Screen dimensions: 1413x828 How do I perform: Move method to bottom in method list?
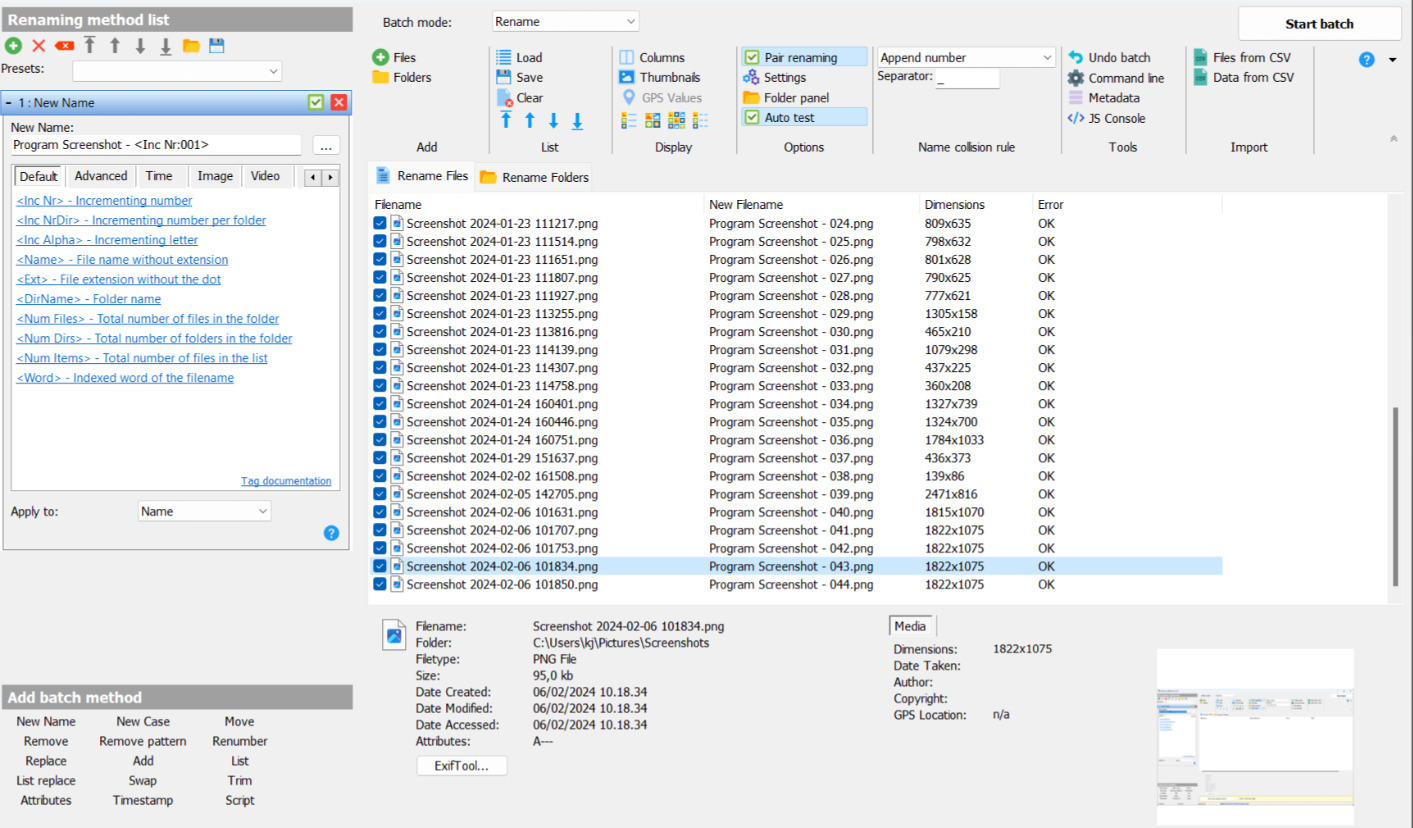165,46
